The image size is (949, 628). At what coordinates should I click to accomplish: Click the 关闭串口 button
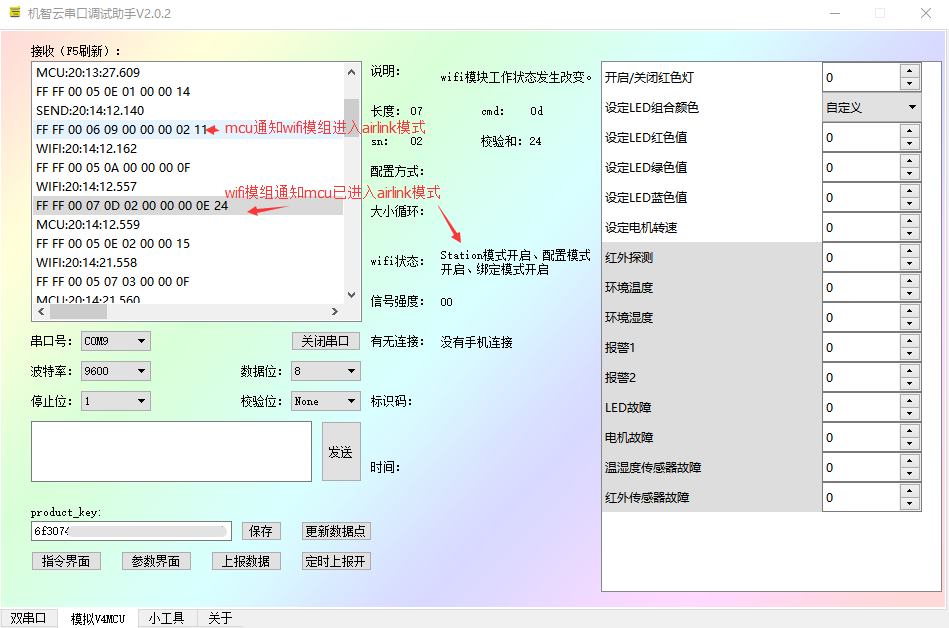[x=326, y=340]
